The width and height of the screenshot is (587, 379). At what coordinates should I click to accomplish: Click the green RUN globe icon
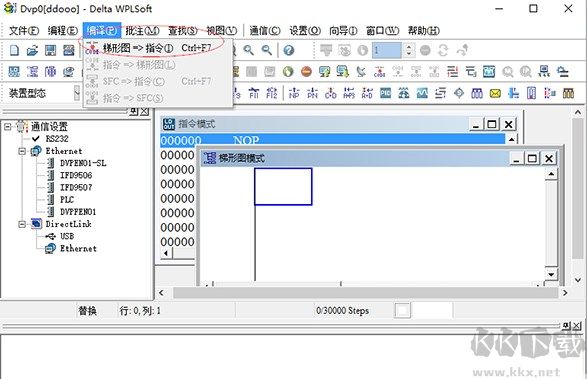[288, 72]
